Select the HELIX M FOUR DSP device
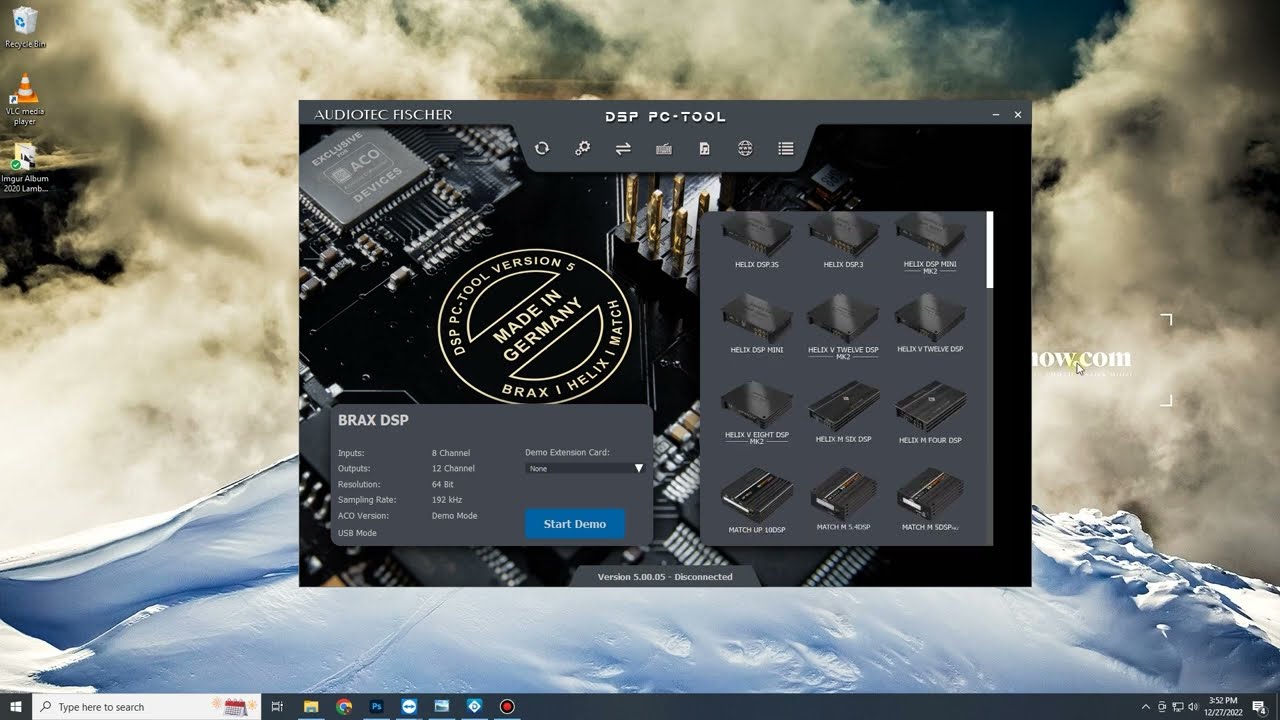Screen dimensions: 1280x720 pyautogui.click(x=930, y=411)
